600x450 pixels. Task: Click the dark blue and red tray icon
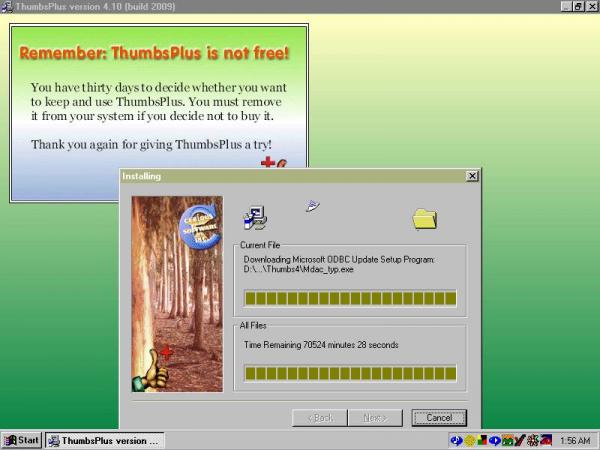[546, 440]
